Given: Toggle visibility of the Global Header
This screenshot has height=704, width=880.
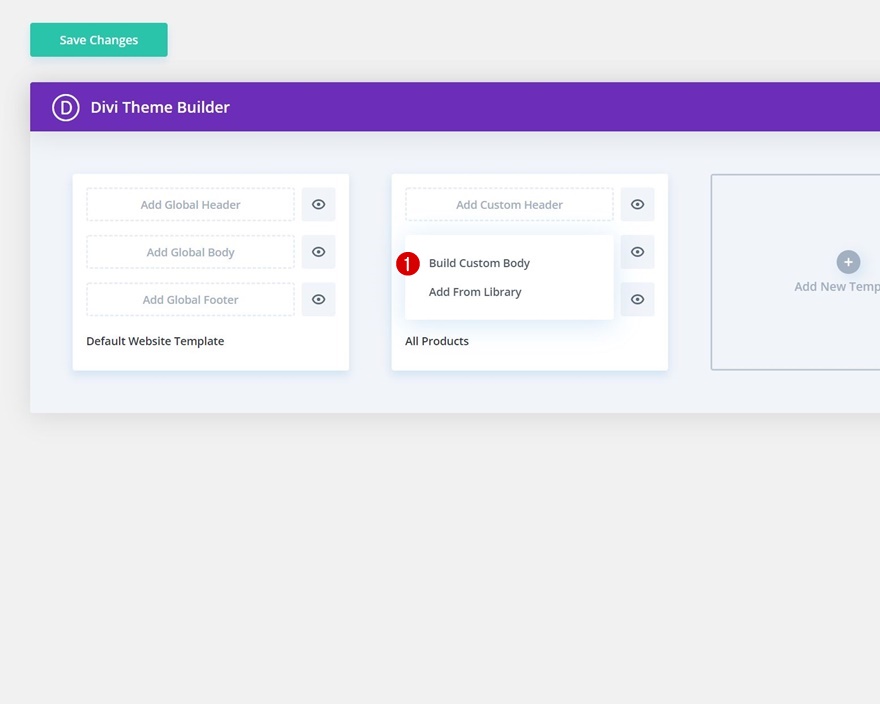Looking at the screenshot, I should (318, 204).
